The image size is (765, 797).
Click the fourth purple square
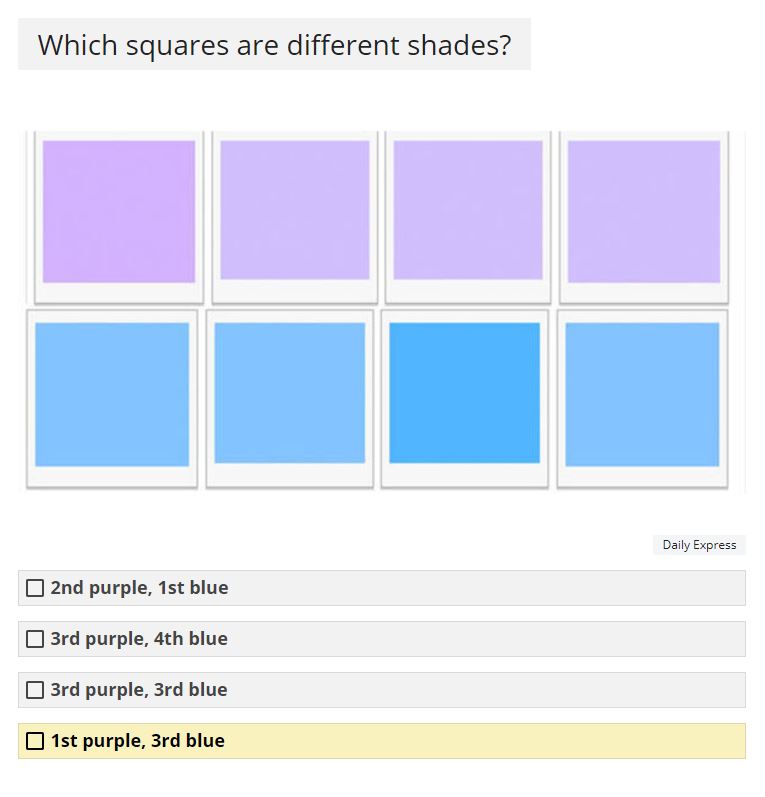tap(644, 211)
